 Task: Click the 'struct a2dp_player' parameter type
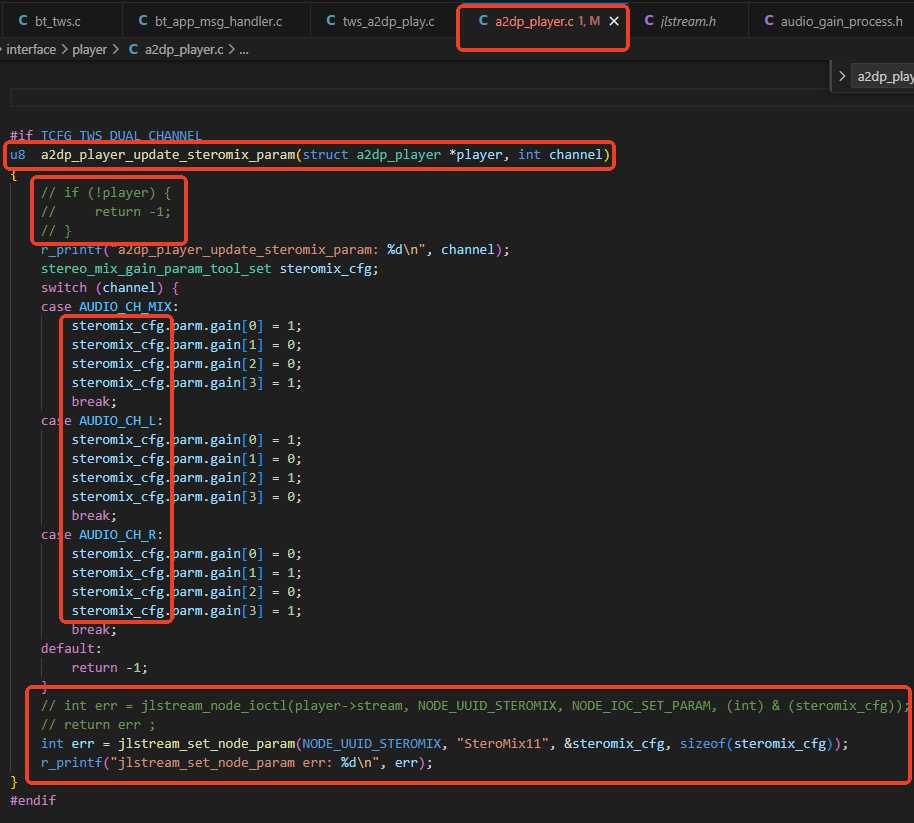[x=371, y=155]
